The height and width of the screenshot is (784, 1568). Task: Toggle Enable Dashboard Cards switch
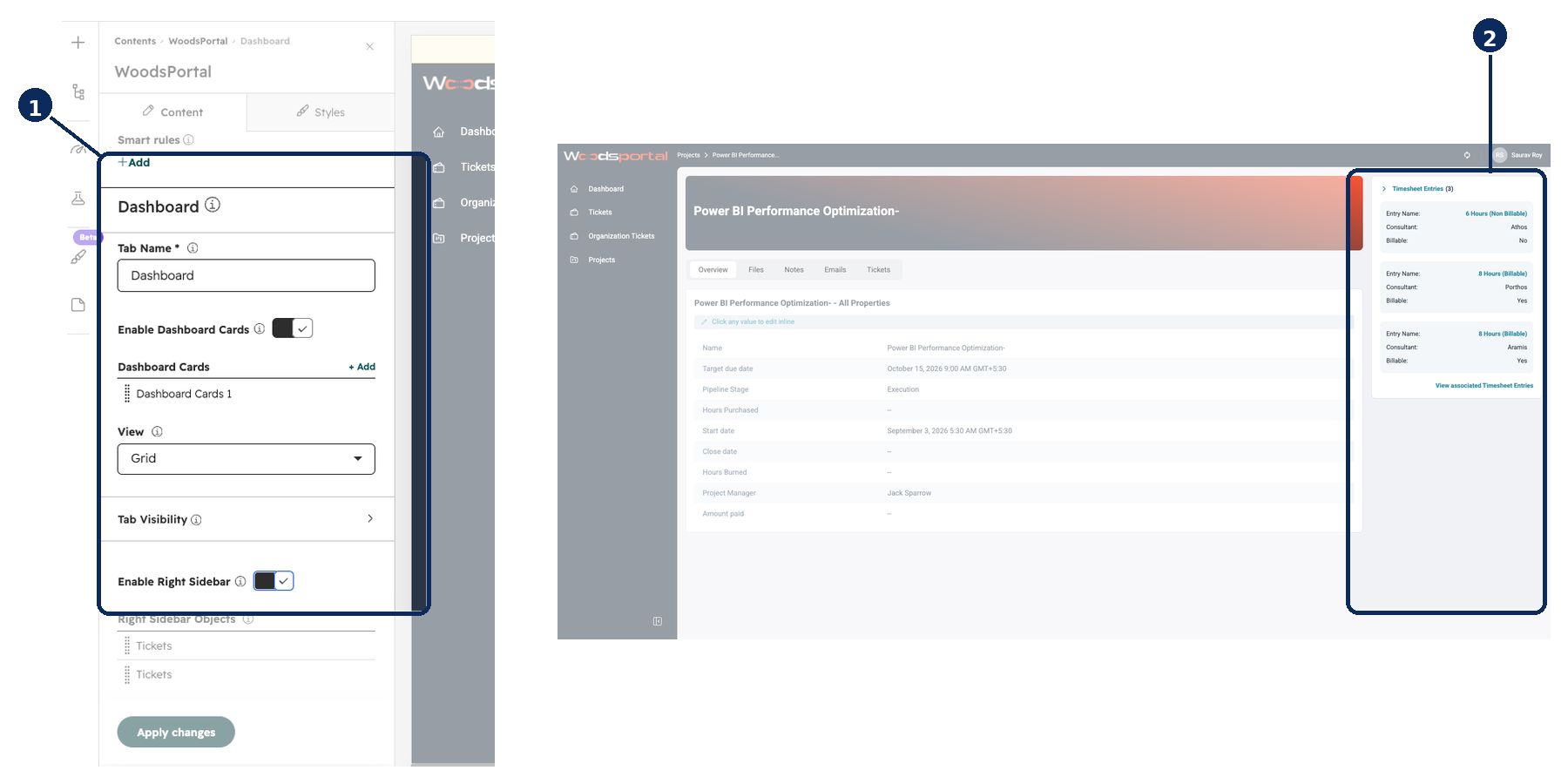tap(293, 328)
